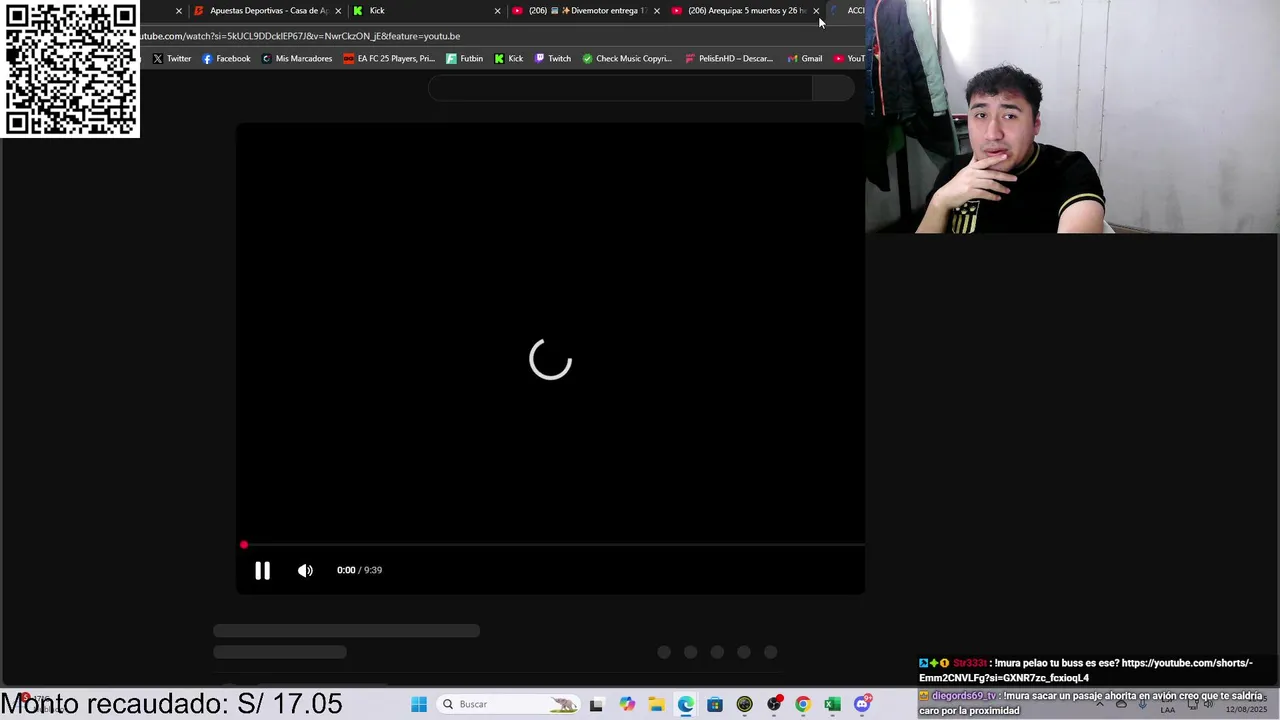Switch to the Arequipa: 5 muertos tab
Screen dimensions: 1280x720
pos(745,11)
